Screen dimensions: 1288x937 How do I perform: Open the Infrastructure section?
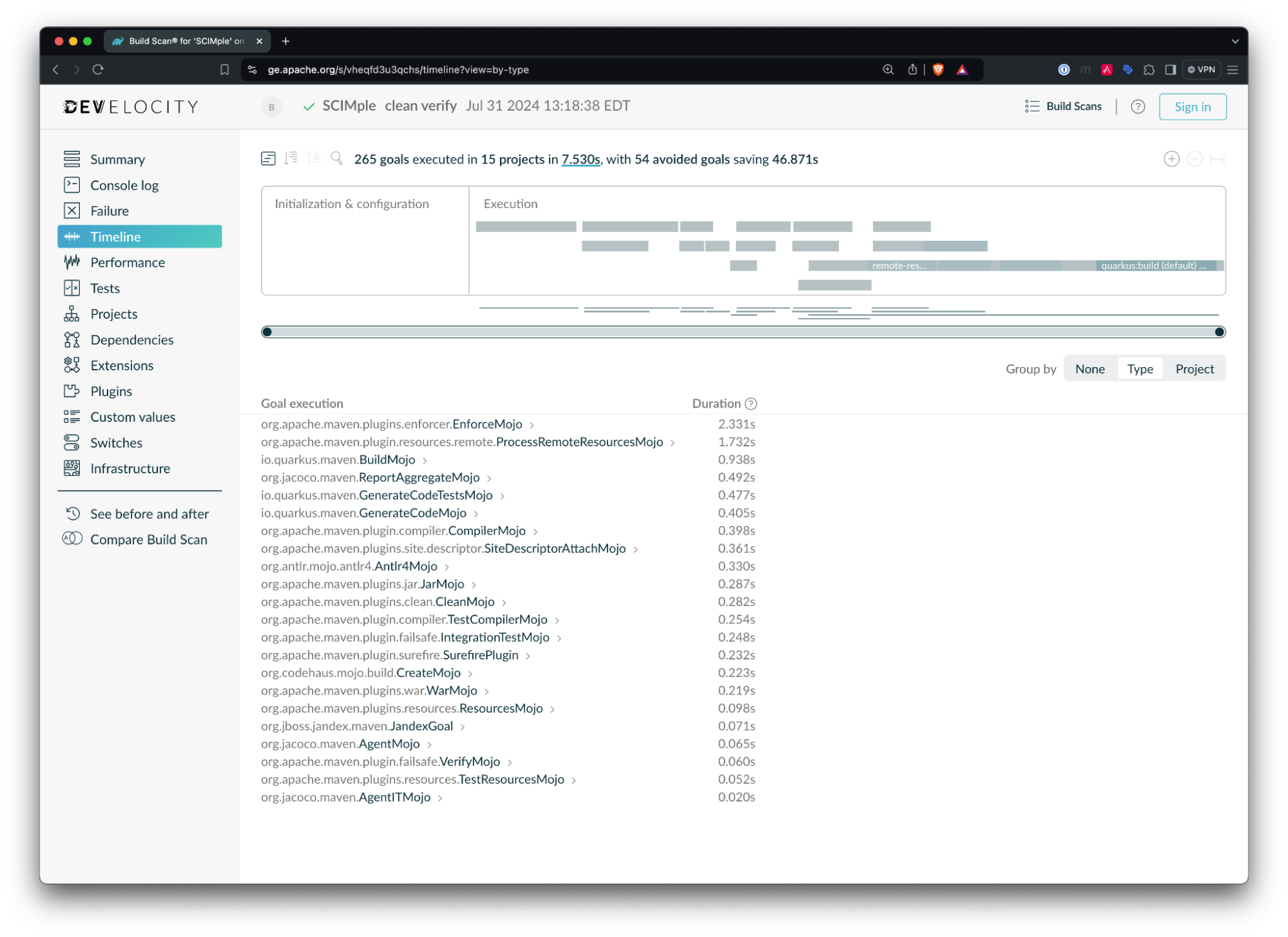click(x=130, y=468)
